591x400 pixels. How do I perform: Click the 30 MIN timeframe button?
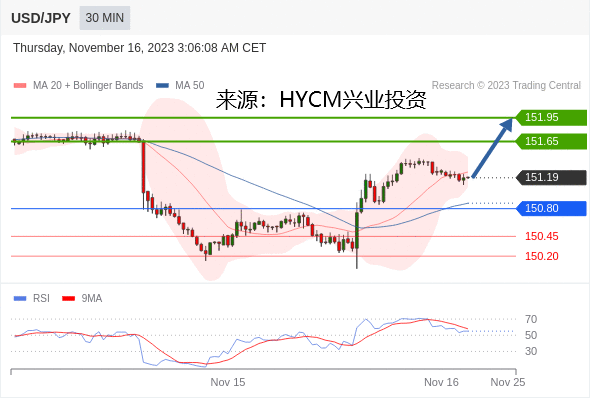click(104, 18)
